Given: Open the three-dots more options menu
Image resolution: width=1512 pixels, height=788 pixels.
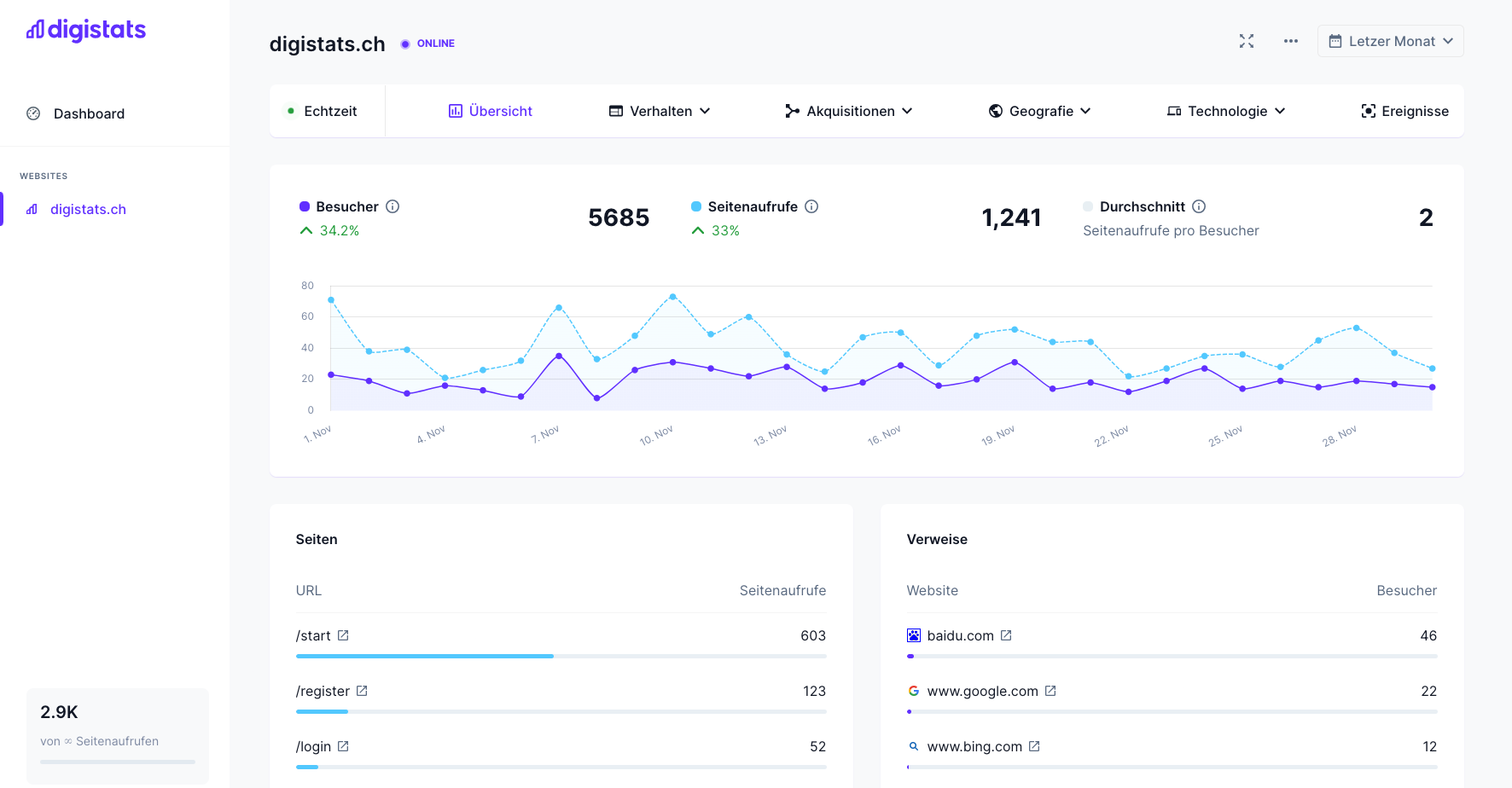Looking at the screenshot, I should point(1291,41).
